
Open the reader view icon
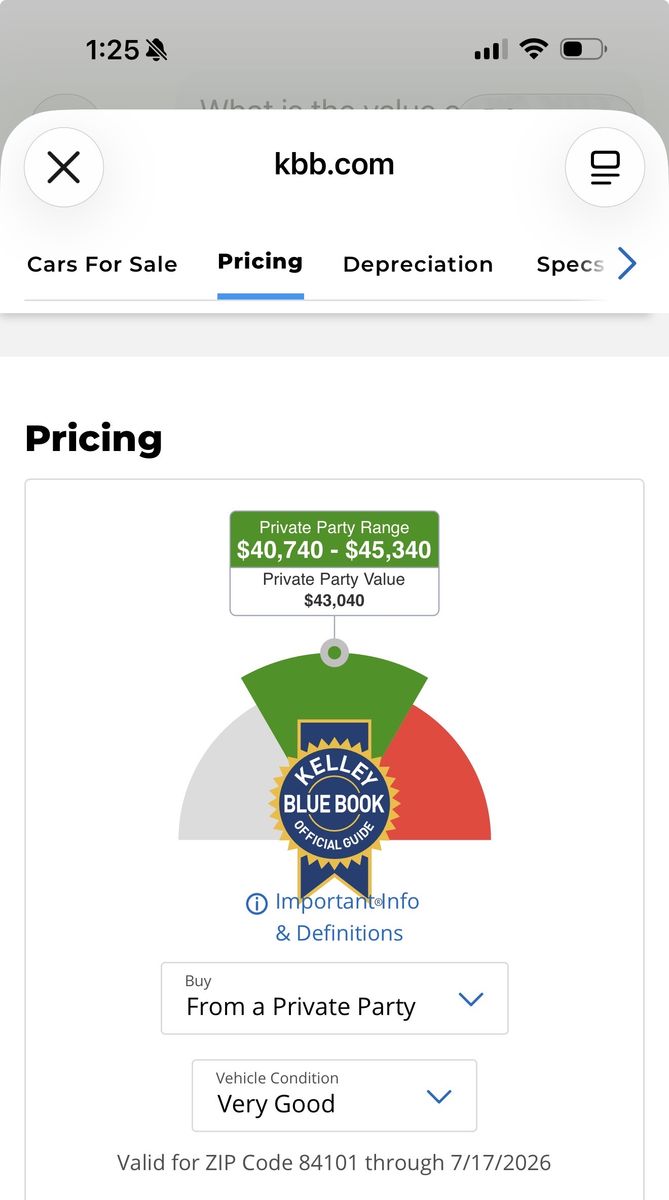pyautogui.click(x=605, y=167)
